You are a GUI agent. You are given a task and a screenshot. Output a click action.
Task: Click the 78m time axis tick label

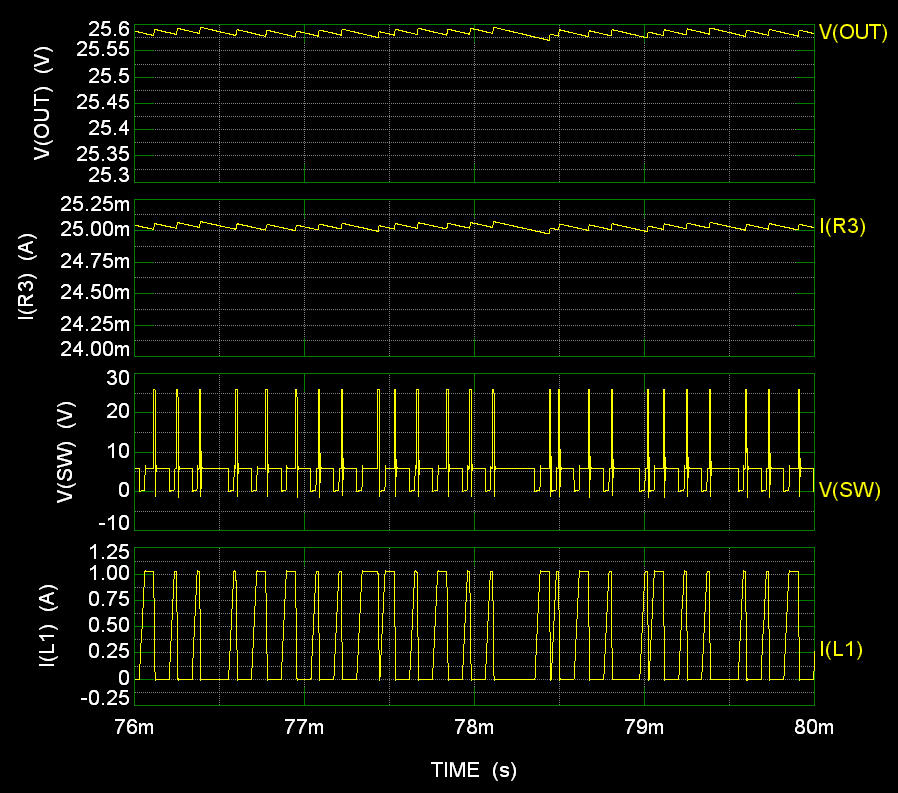click(474, 725)
